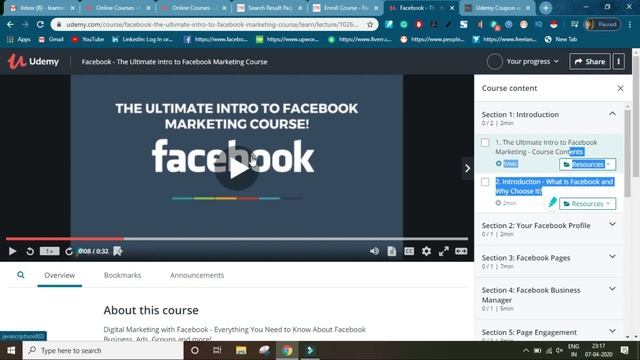Toggle closed captions
This screenshot has width=640, height=360.
tap(409, 251)
